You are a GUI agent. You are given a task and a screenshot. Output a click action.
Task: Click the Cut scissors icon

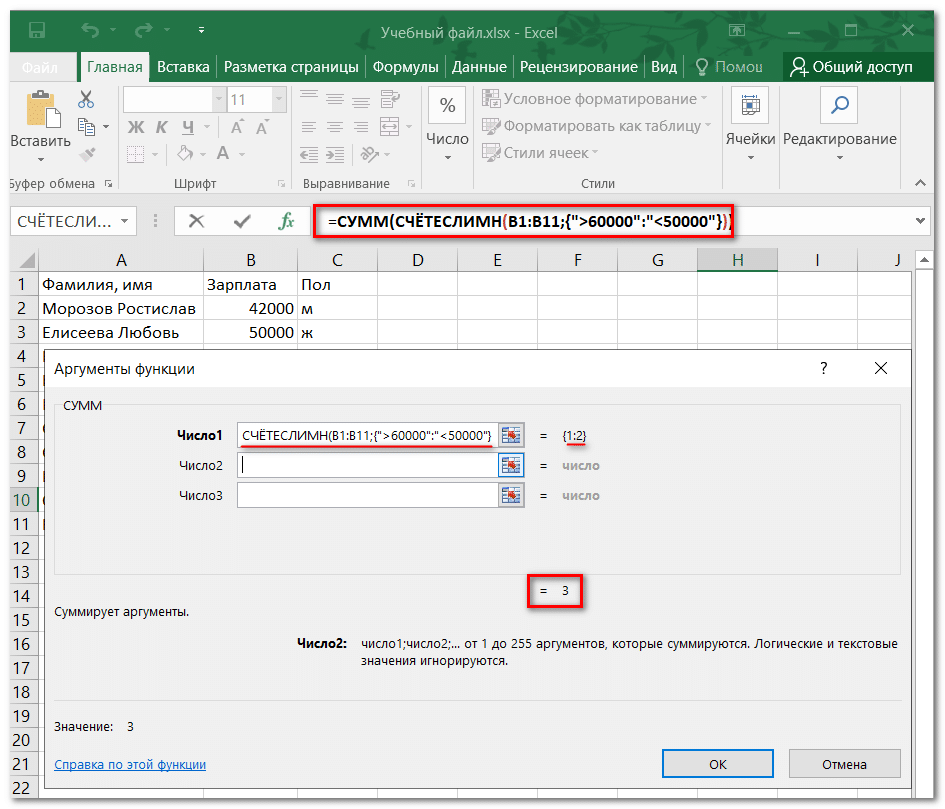(x=86, y=100)
